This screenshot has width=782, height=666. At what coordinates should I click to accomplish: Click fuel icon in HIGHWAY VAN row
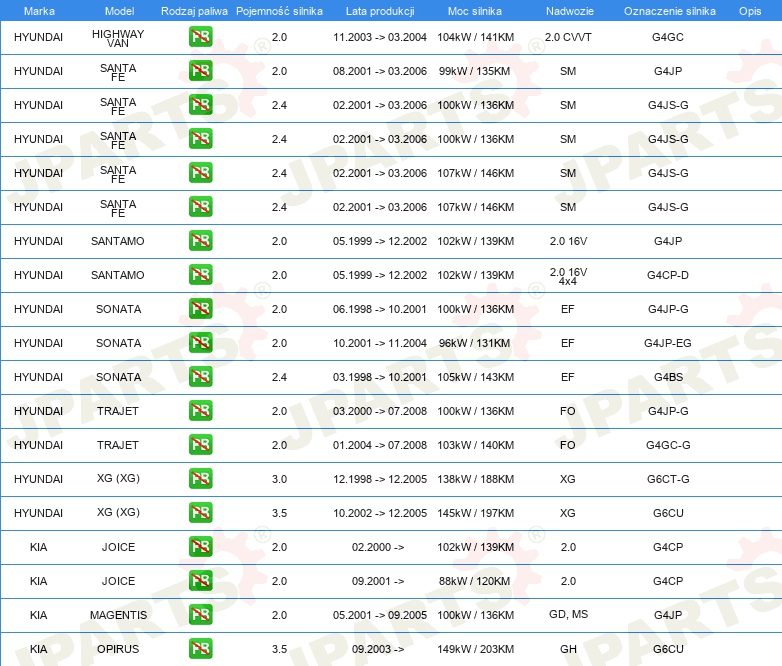pyautogui.click(x=200, y=37)
